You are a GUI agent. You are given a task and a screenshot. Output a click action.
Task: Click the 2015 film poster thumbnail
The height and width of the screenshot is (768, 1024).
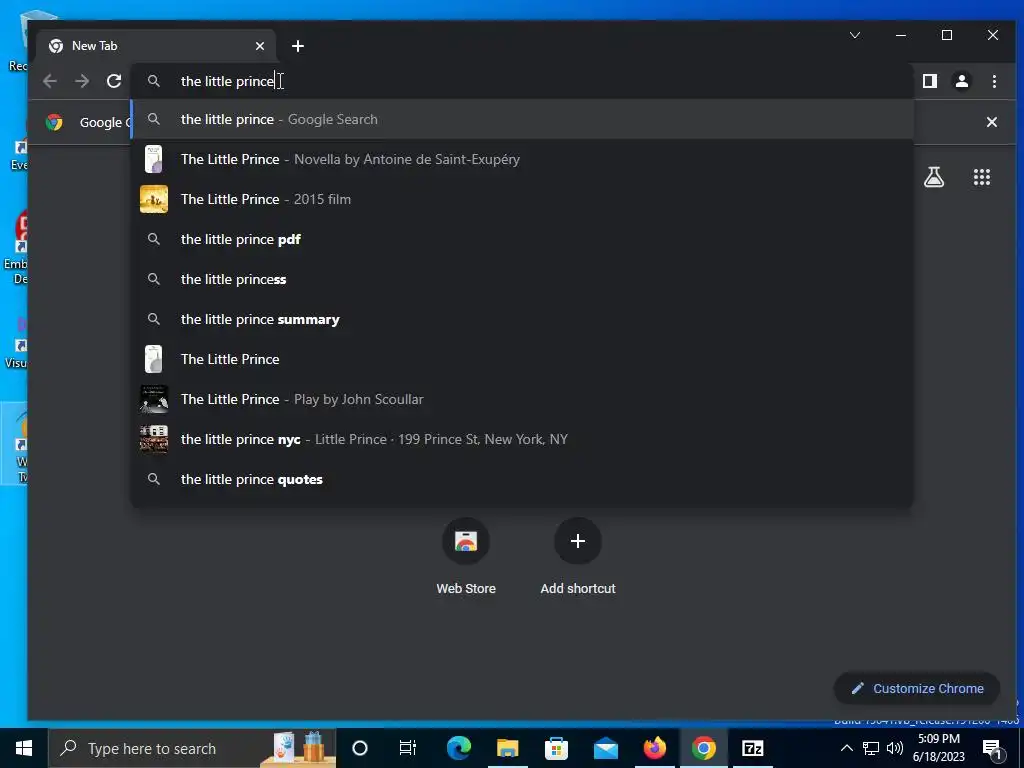(154, 199)
